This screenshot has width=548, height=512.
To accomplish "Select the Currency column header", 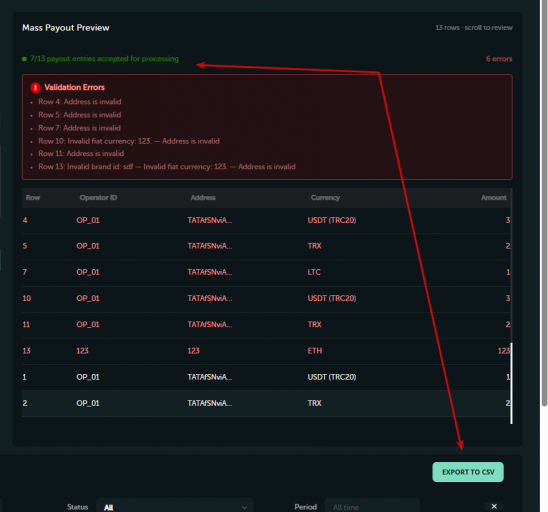I will pos(325,198).
